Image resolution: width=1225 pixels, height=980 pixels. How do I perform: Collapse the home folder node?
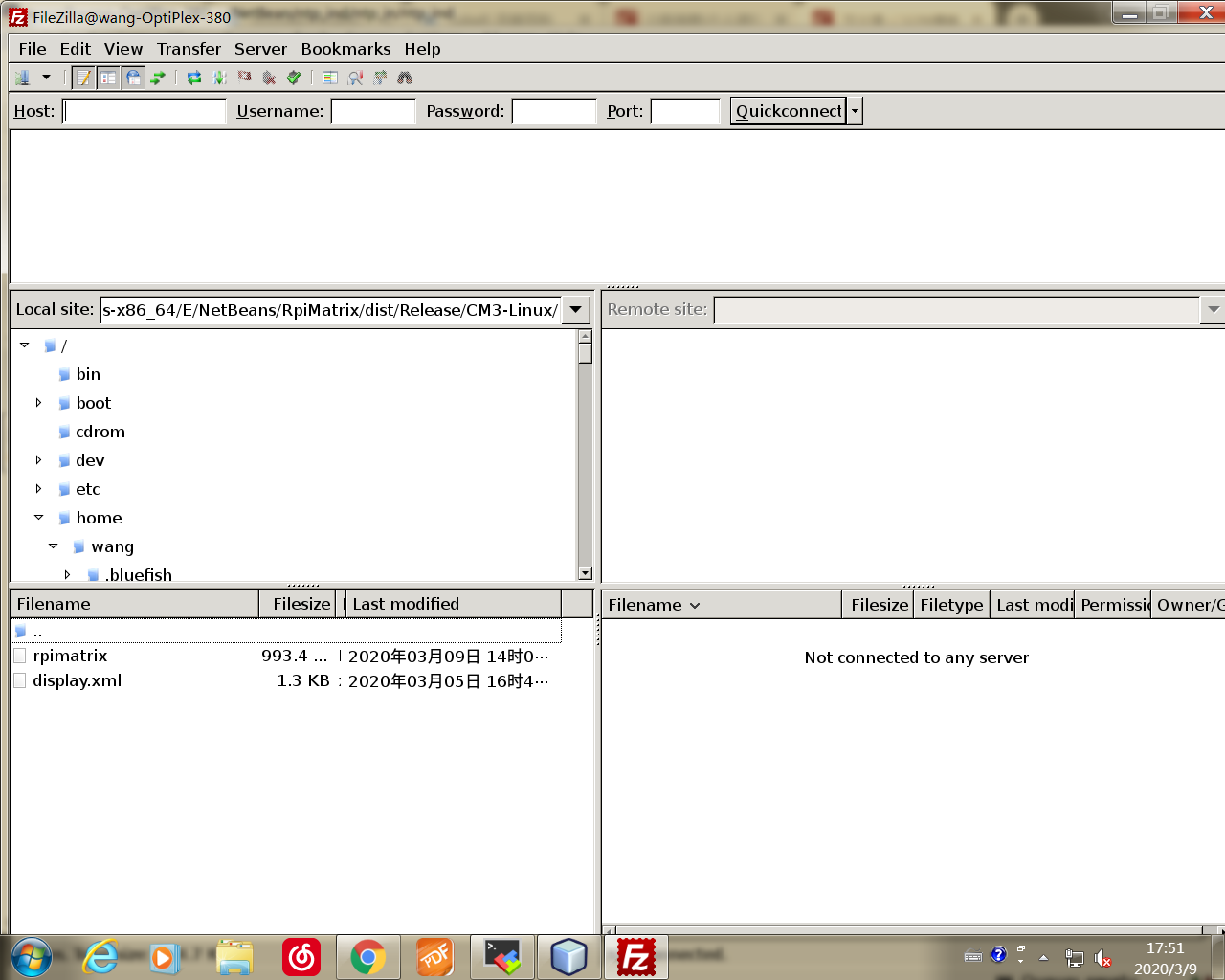(x=39, y=517)
